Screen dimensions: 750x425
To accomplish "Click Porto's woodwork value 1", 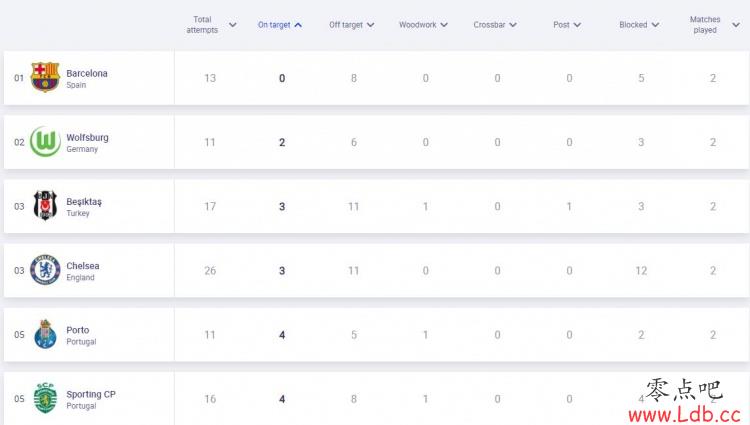I will [425, 335].
